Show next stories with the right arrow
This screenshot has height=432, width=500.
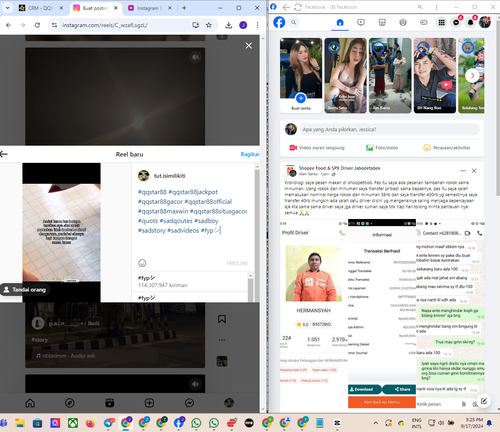[472, 76]
